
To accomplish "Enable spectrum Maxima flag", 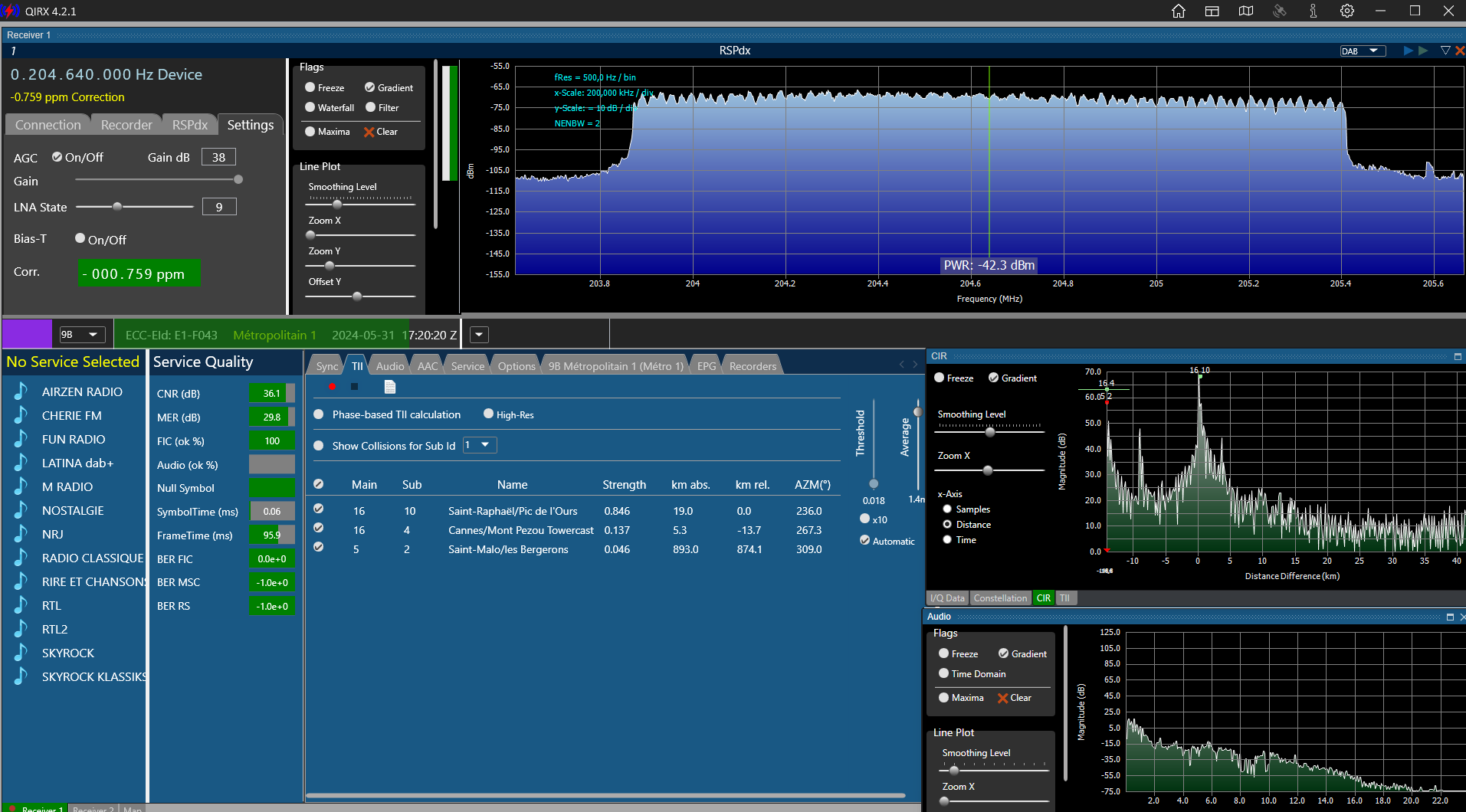I will [310, 131].
